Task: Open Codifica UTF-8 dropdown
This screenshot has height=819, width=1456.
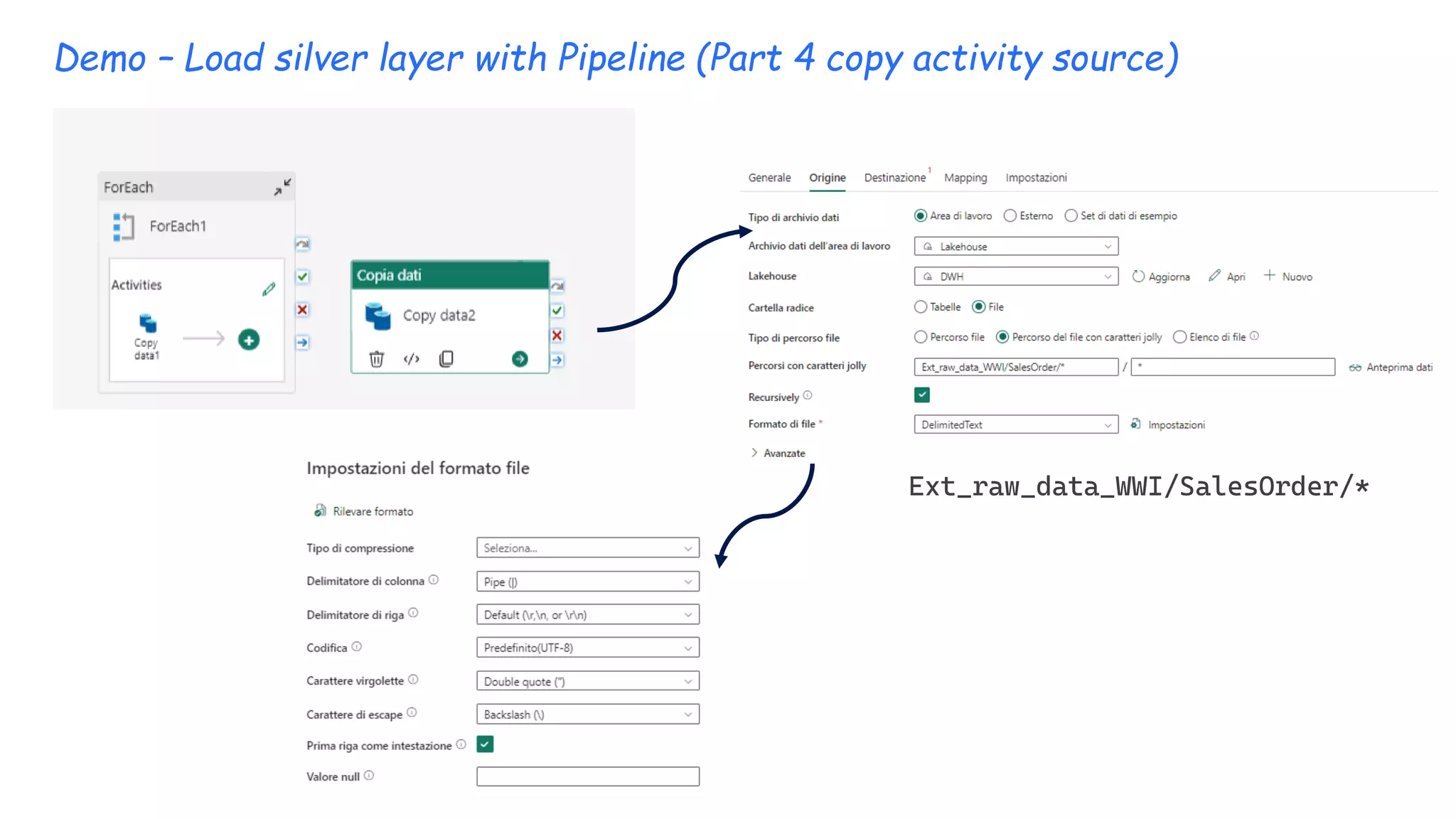Action: click(588, 648)
